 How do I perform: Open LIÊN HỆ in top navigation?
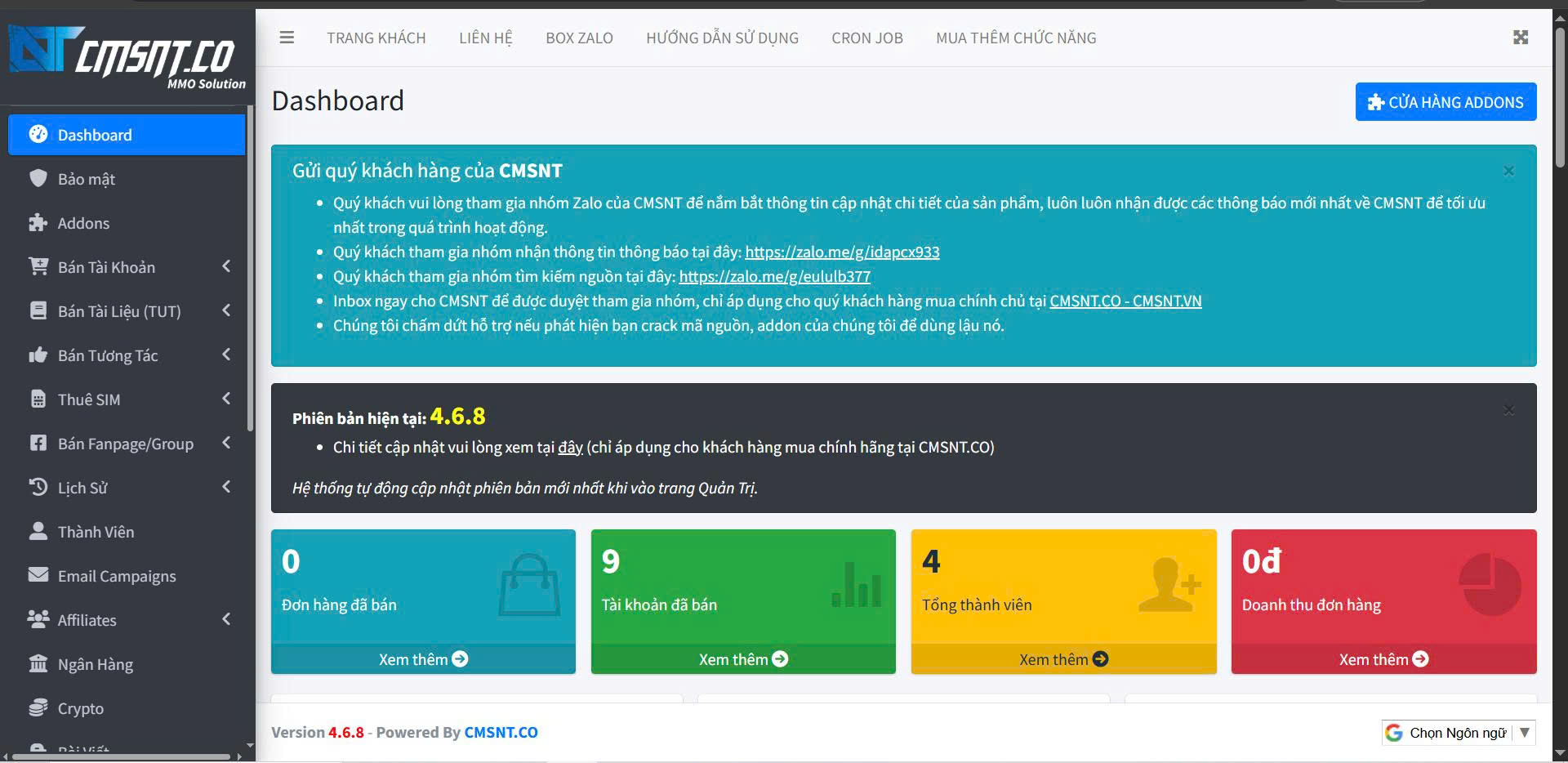click(486, 38)
